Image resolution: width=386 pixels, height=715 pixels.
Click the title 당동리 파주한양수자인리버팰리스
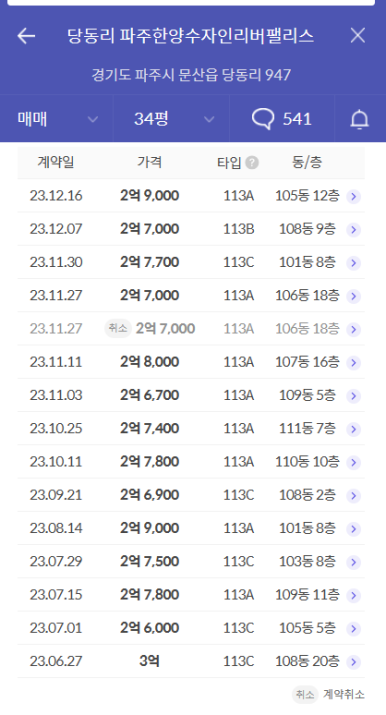point(190,36)
